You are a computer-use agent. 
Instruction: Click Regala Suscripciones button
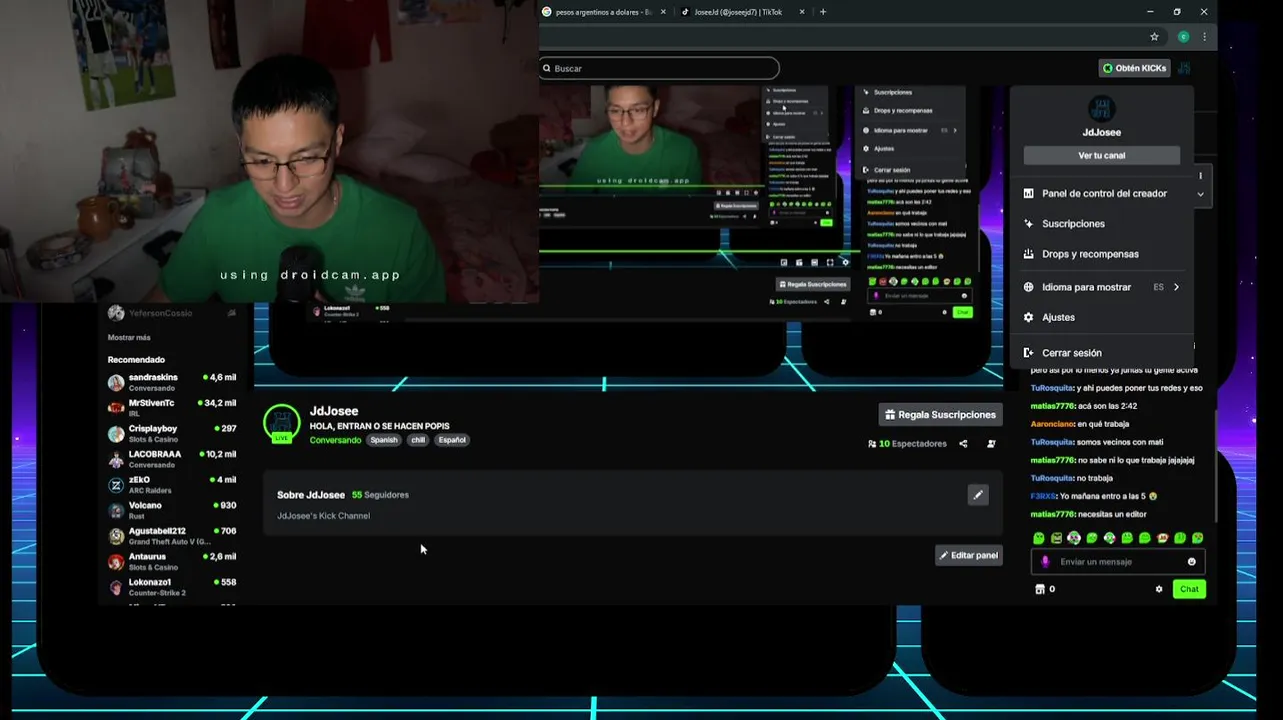[940, 414]
